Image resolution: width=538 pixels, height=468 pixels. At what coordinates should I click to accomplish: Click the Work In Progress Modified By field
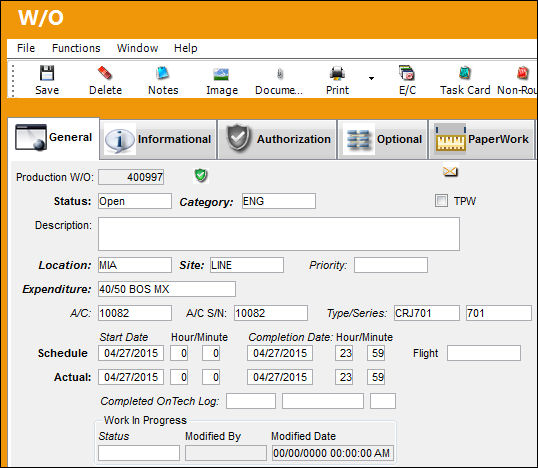226,453
